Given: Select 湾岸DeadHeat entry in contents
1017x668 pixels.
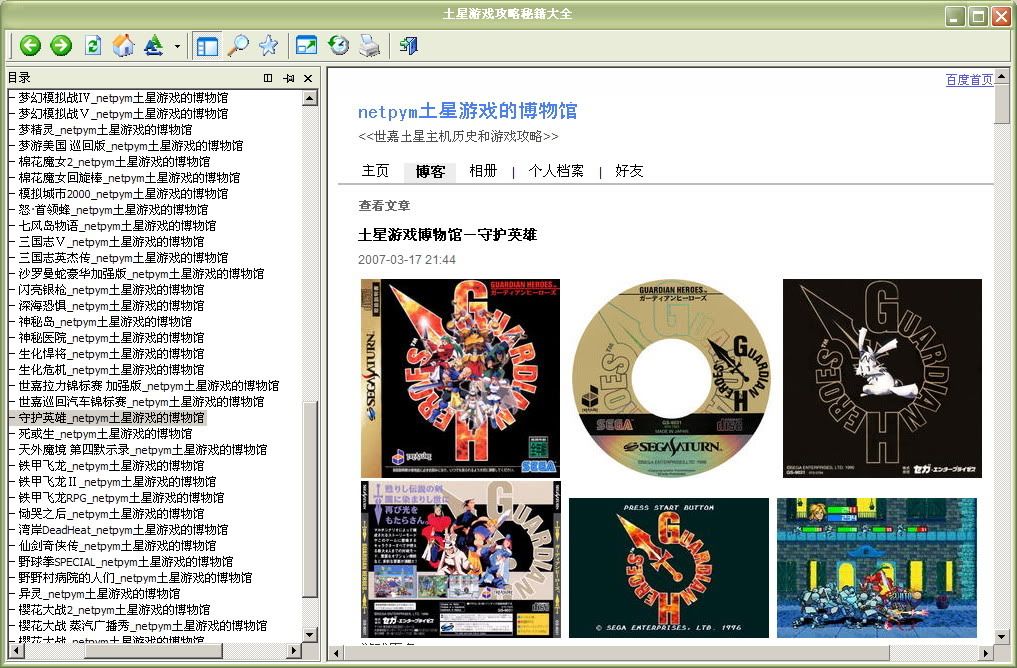Looking at the screenshot, I should (123, 530).
